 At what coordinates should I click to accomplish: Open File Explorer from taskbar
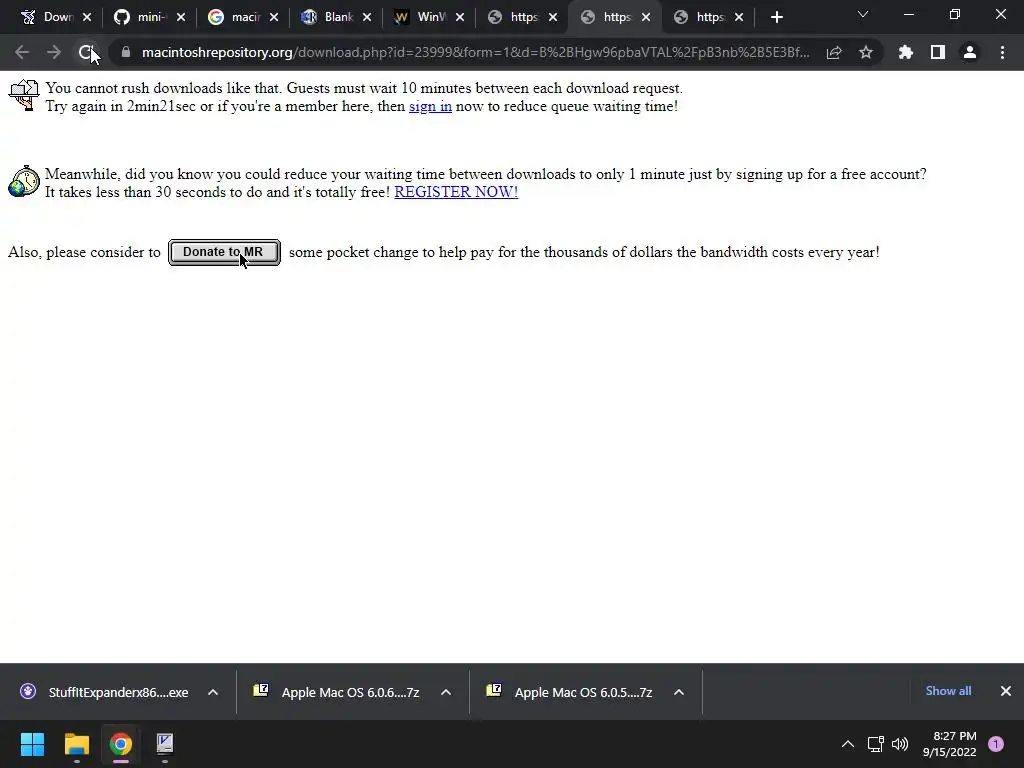click(x=76, y=744)
